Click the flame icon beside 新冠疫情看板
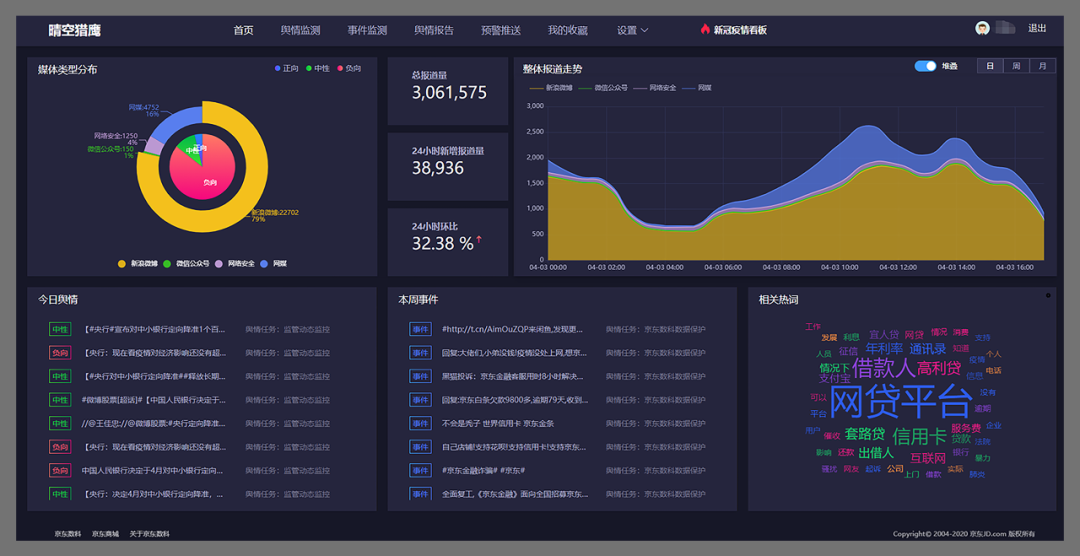This screenshot has width=1080, height=556. tap(705, 29)
